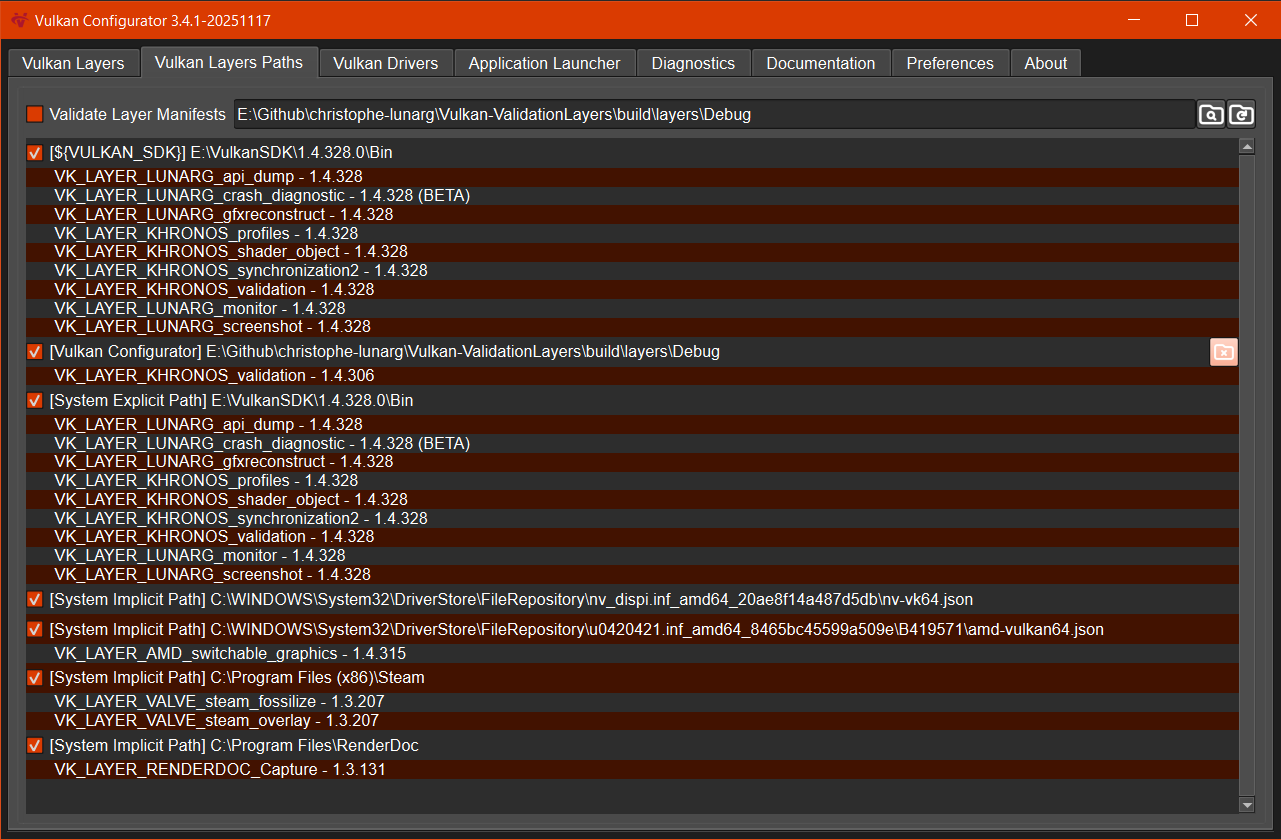Disable the Steam implicit path checkbox
This screenshot has width=1281, height=840.
point(35,678)
